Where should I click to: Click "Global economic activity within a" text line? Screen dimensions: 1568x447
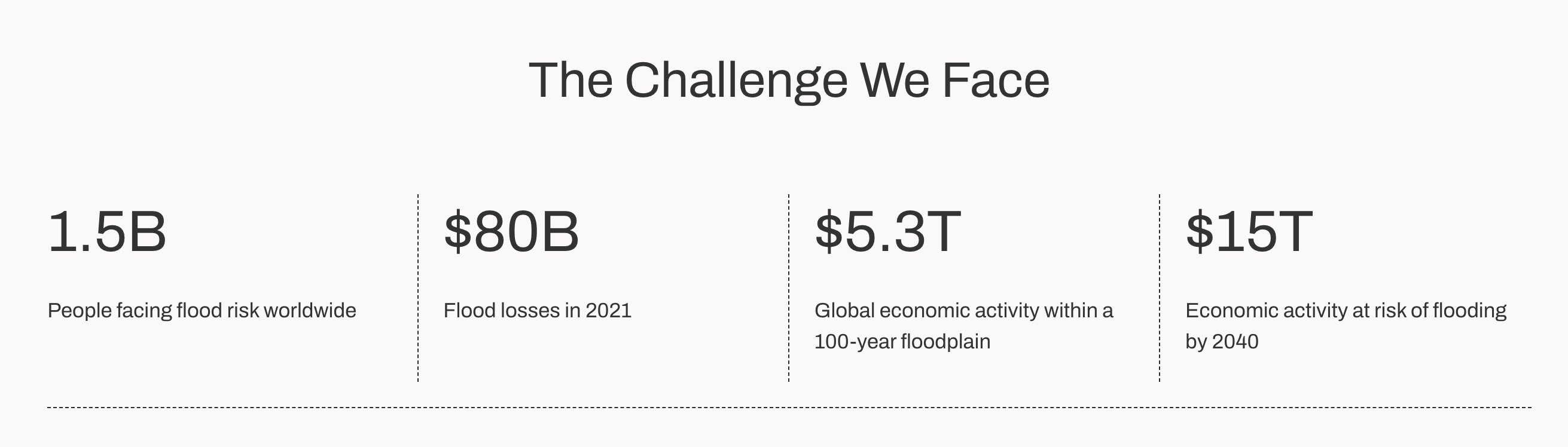pos(963,311)
